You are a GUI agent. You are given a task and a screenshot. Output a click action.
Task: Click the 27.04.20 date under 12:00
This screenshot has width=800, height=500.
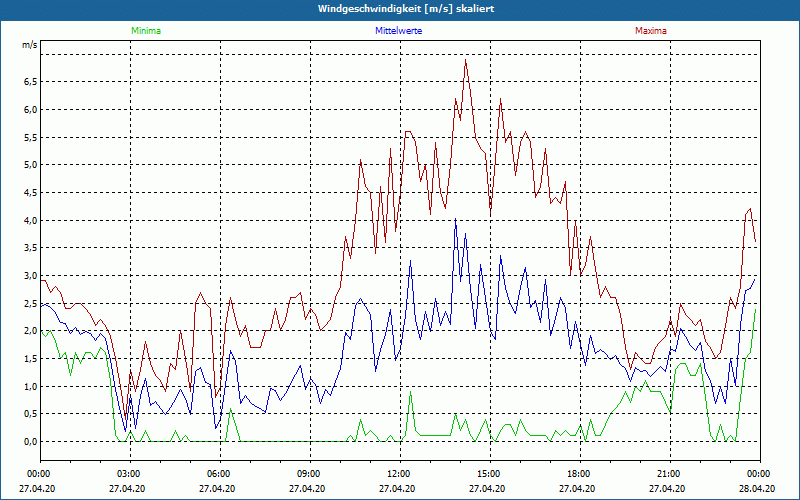[397, 488]
